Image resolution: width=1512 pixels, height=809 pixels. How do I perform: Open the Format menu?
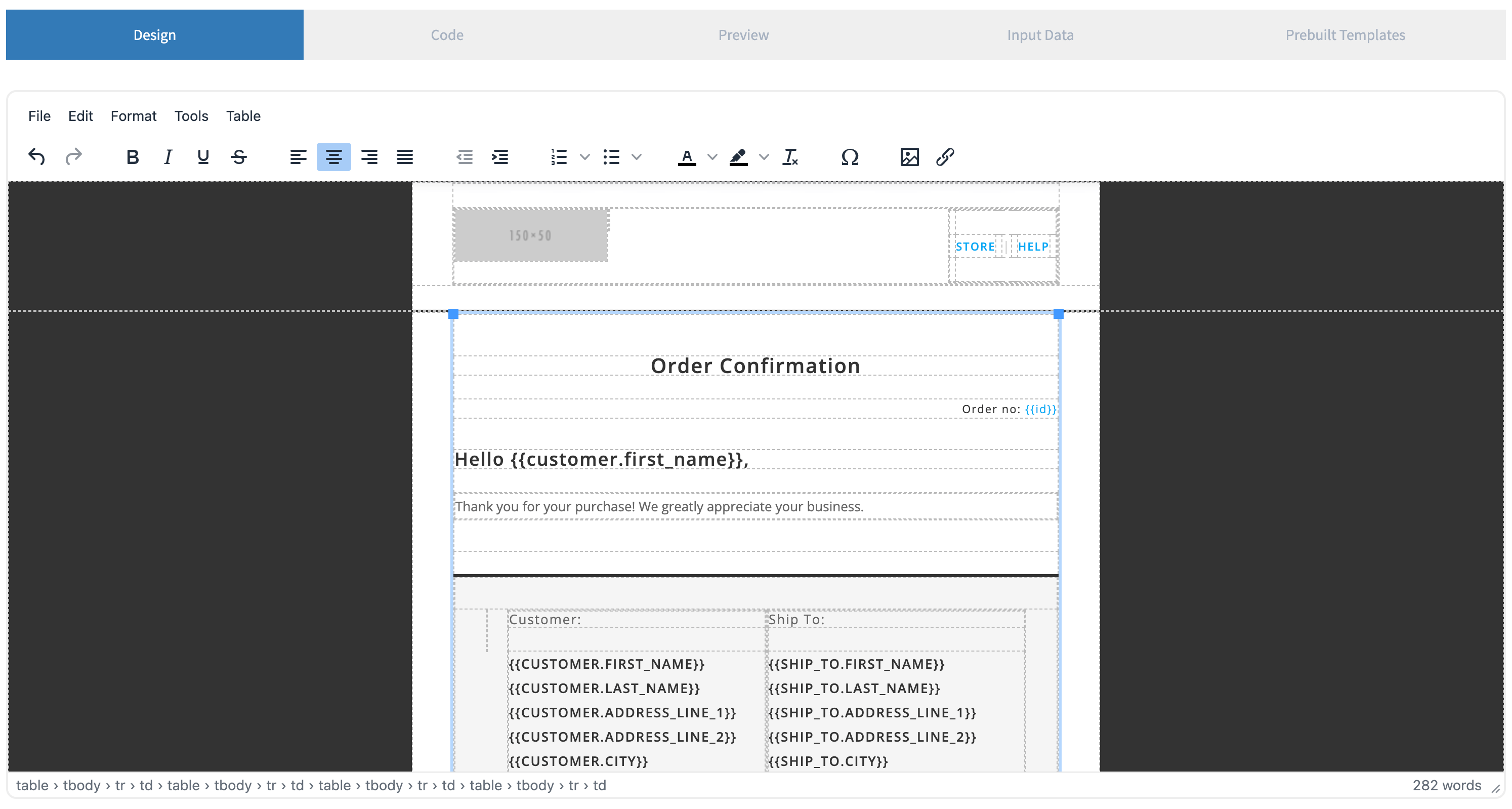pos(133,115)
